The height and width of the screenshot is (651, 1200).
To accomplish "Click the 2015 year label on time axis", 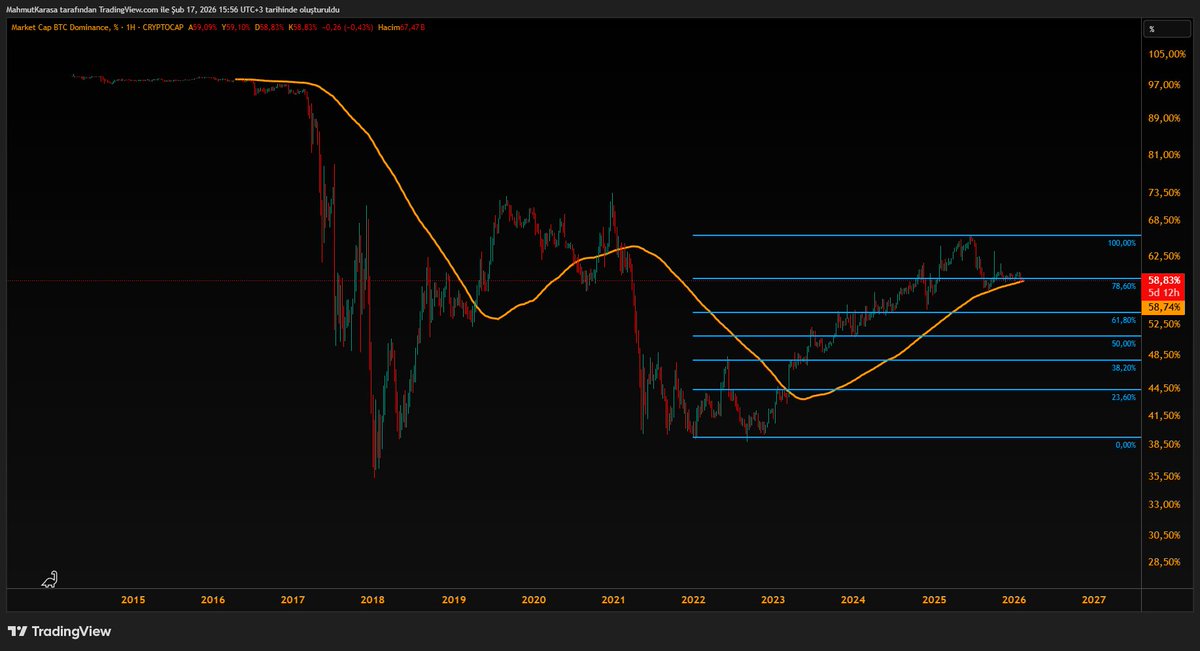I will click(133, 600).
